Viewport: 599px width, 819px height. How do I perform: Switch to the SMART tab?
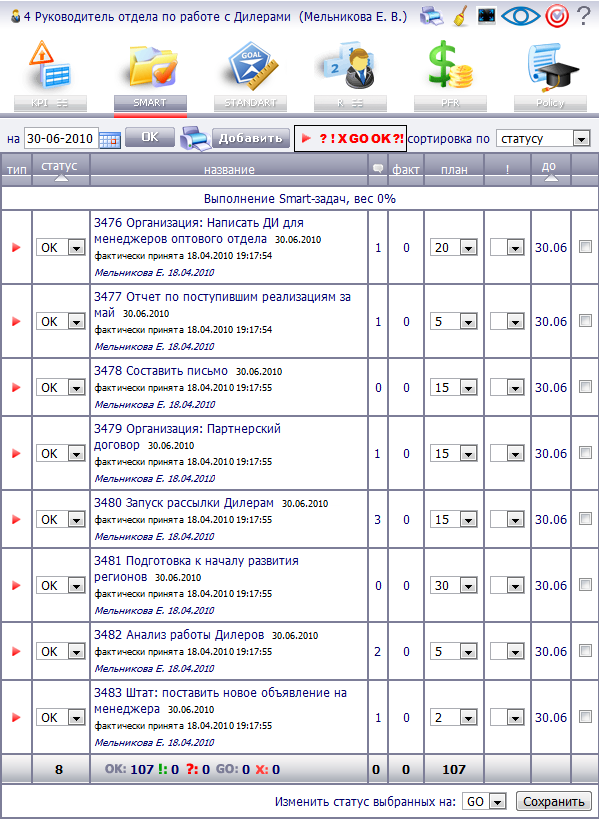[x=150, y=103]
